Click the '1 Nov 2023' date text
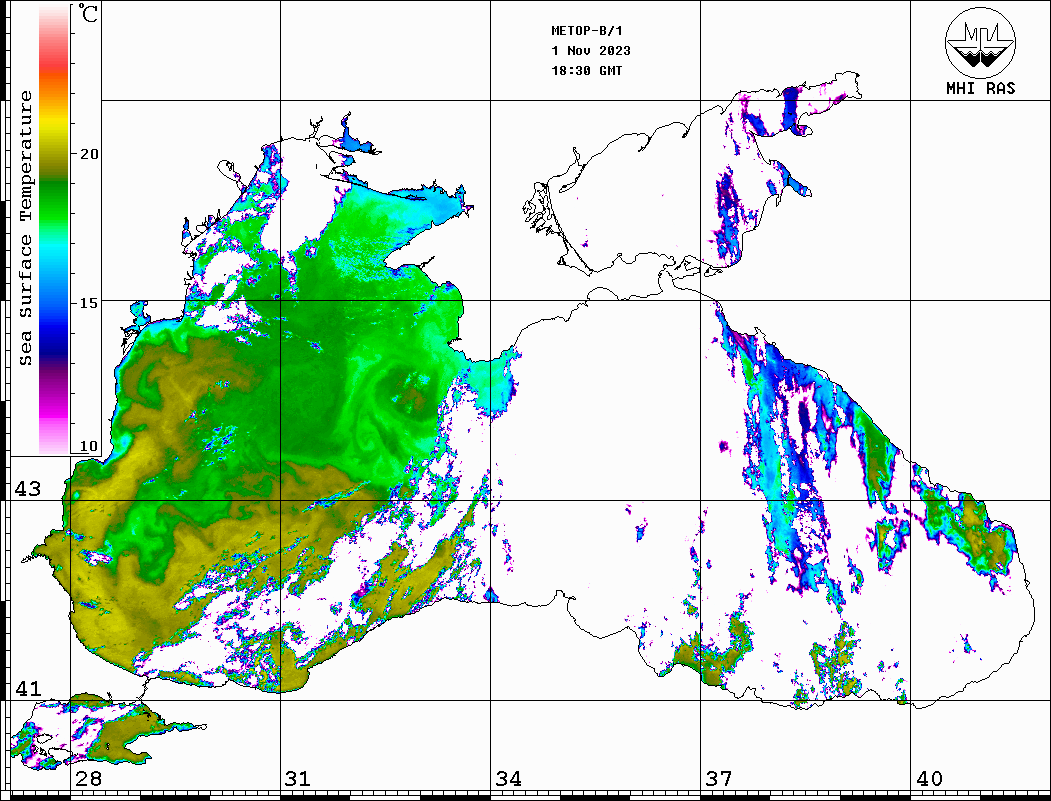Viewport: 1051px width, 801px height. 591,51
